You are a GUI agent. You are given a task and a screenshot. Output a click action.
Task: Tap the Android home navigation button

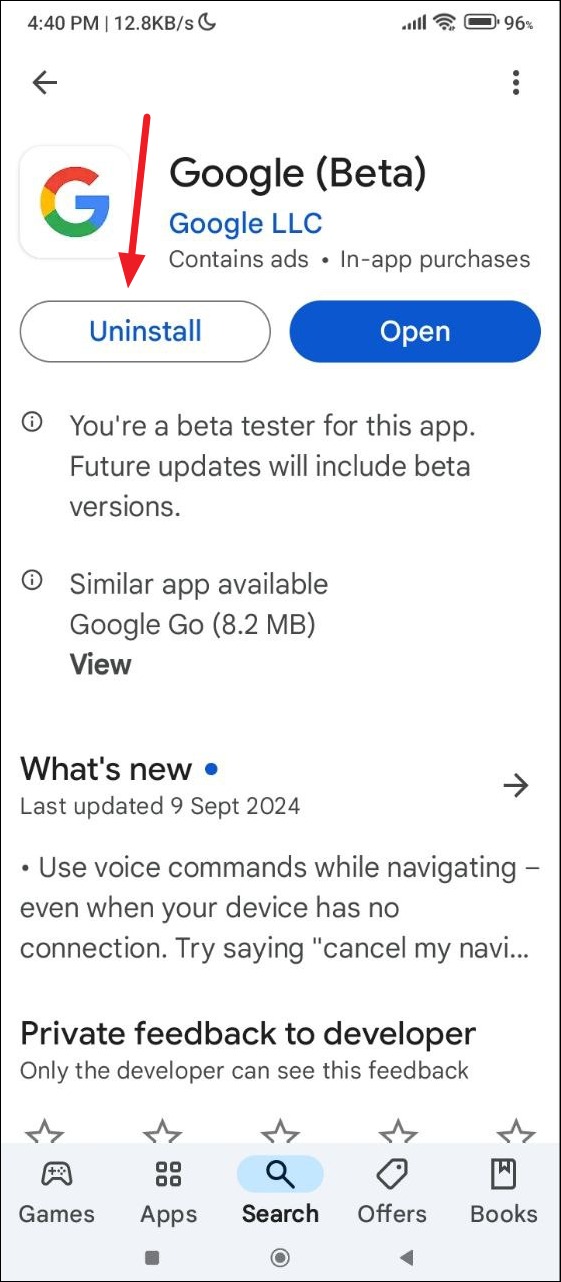[281, 1257]
